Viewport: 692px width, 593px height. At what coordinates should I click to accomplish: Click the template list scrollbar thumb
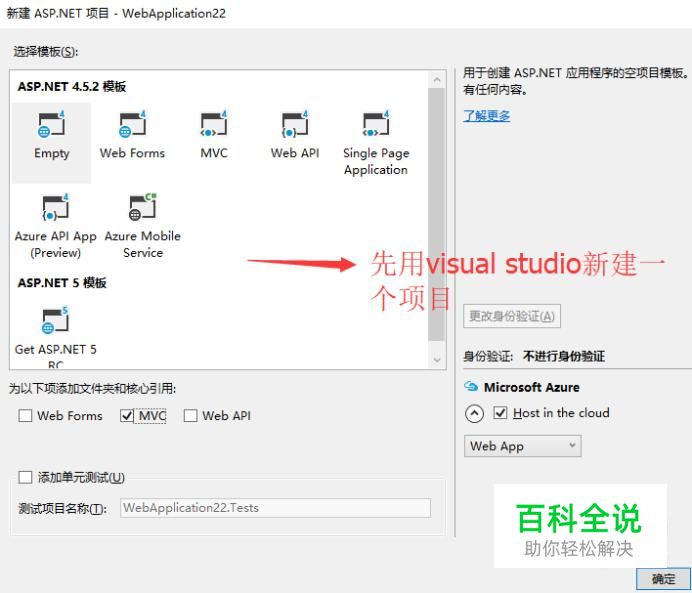[x=436, y=214]
